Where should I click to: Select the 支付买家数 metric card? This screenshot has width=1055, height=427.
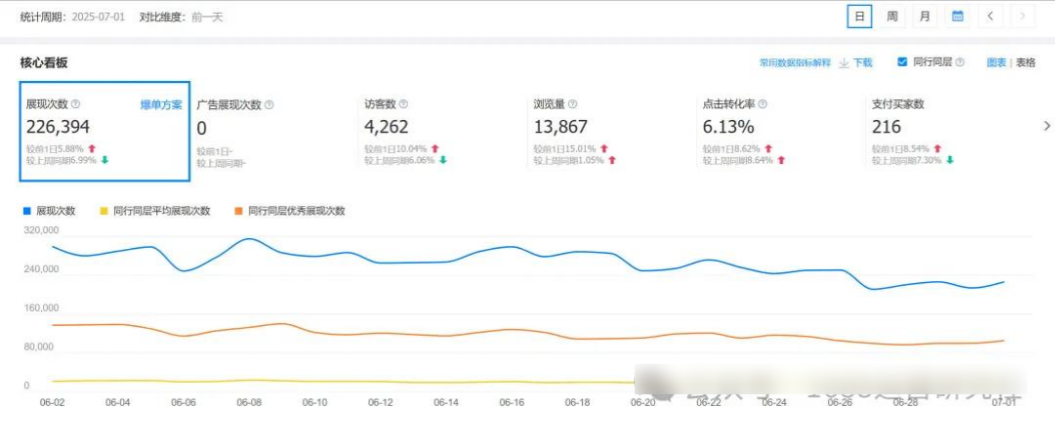pos(949,132)
